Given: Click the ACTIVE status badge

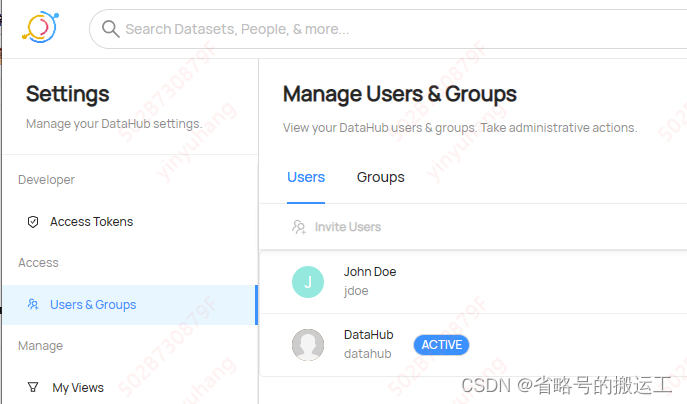Looking at the screenshot, I should 441,345.
